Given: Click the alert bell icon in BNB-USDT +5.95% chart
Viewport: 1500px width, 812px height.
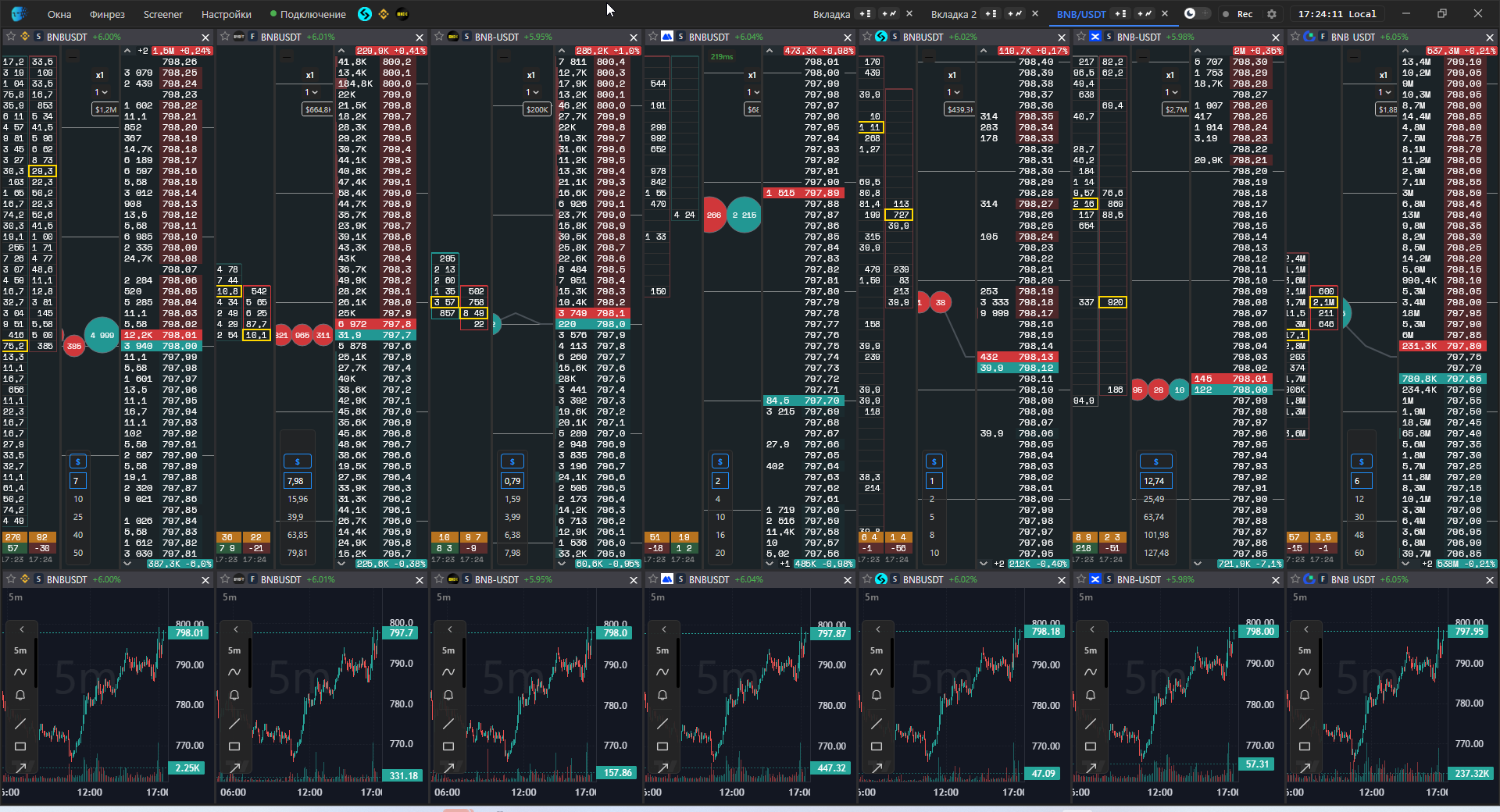Looking at the screenshot, I should 448,695.
